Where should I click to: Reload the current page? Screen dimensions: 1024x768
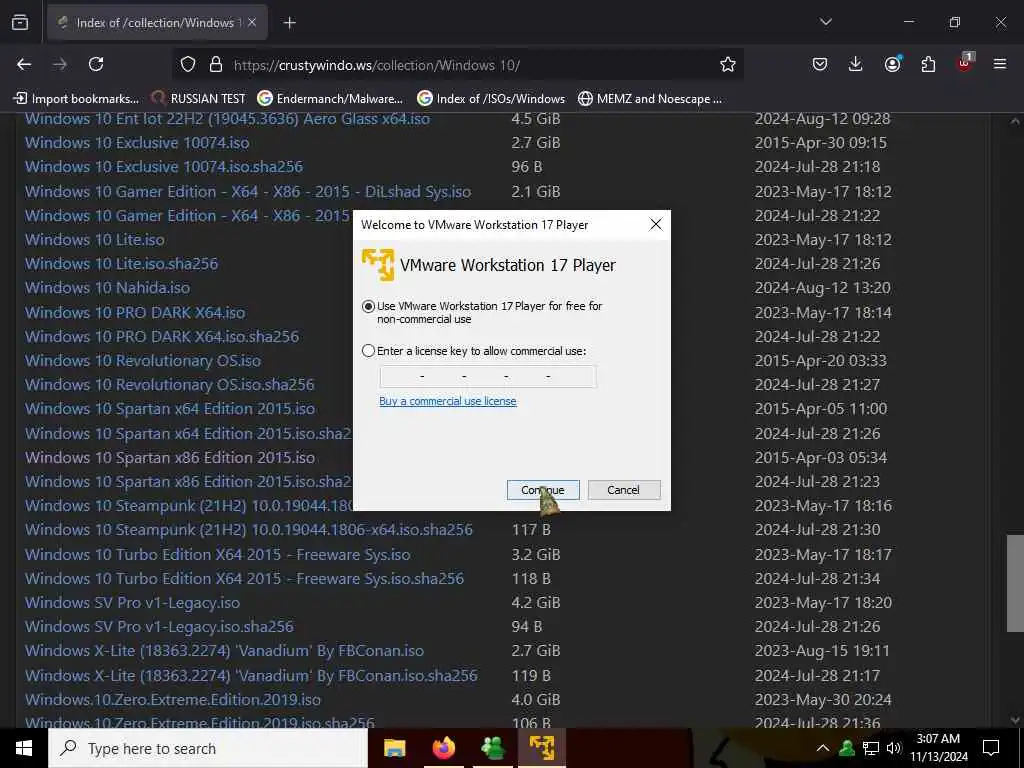point(96,64)
